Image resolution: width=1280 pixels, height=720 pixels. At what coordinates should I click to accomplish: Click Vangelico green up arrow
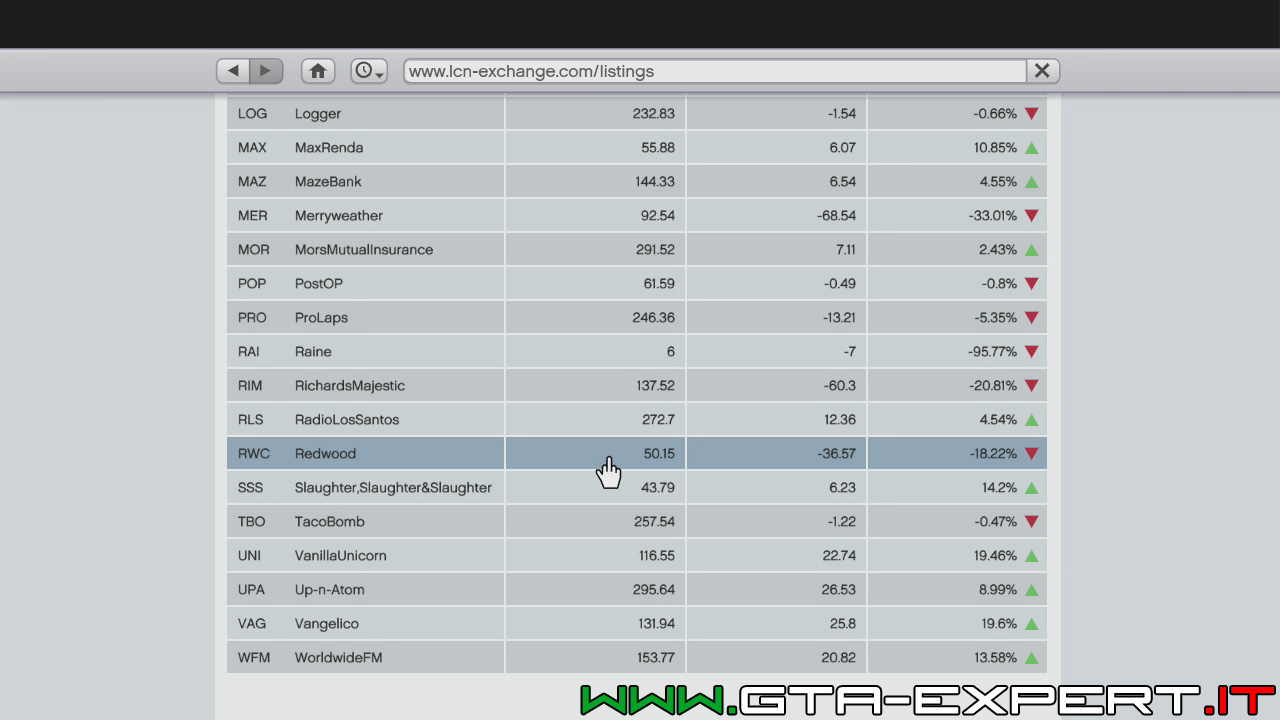[x=1032, y=624]
